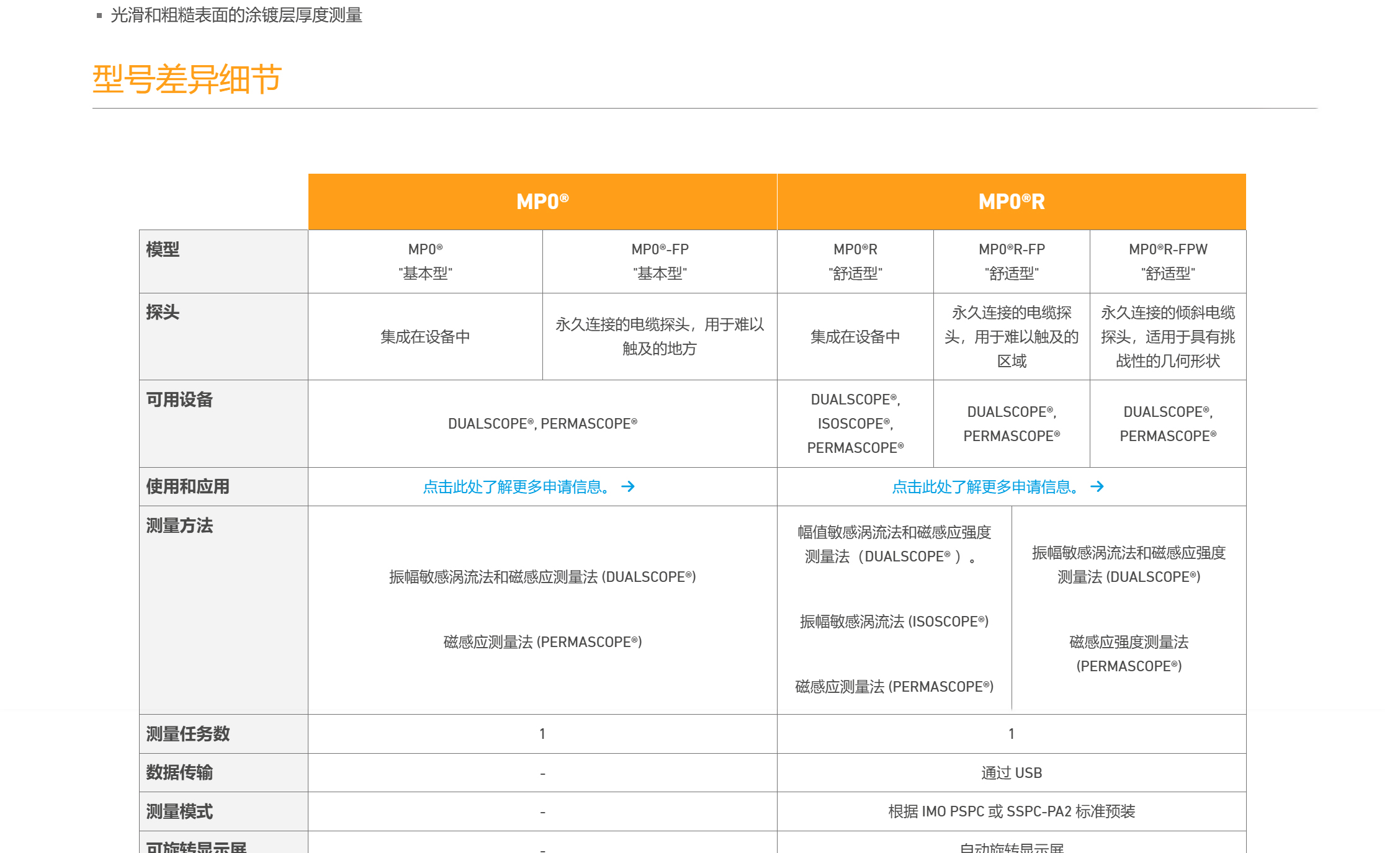This screenshot has width=1400, height=853.
Task: Click the dash in 数据传输 row under MP0®
Action: (542, 774)
